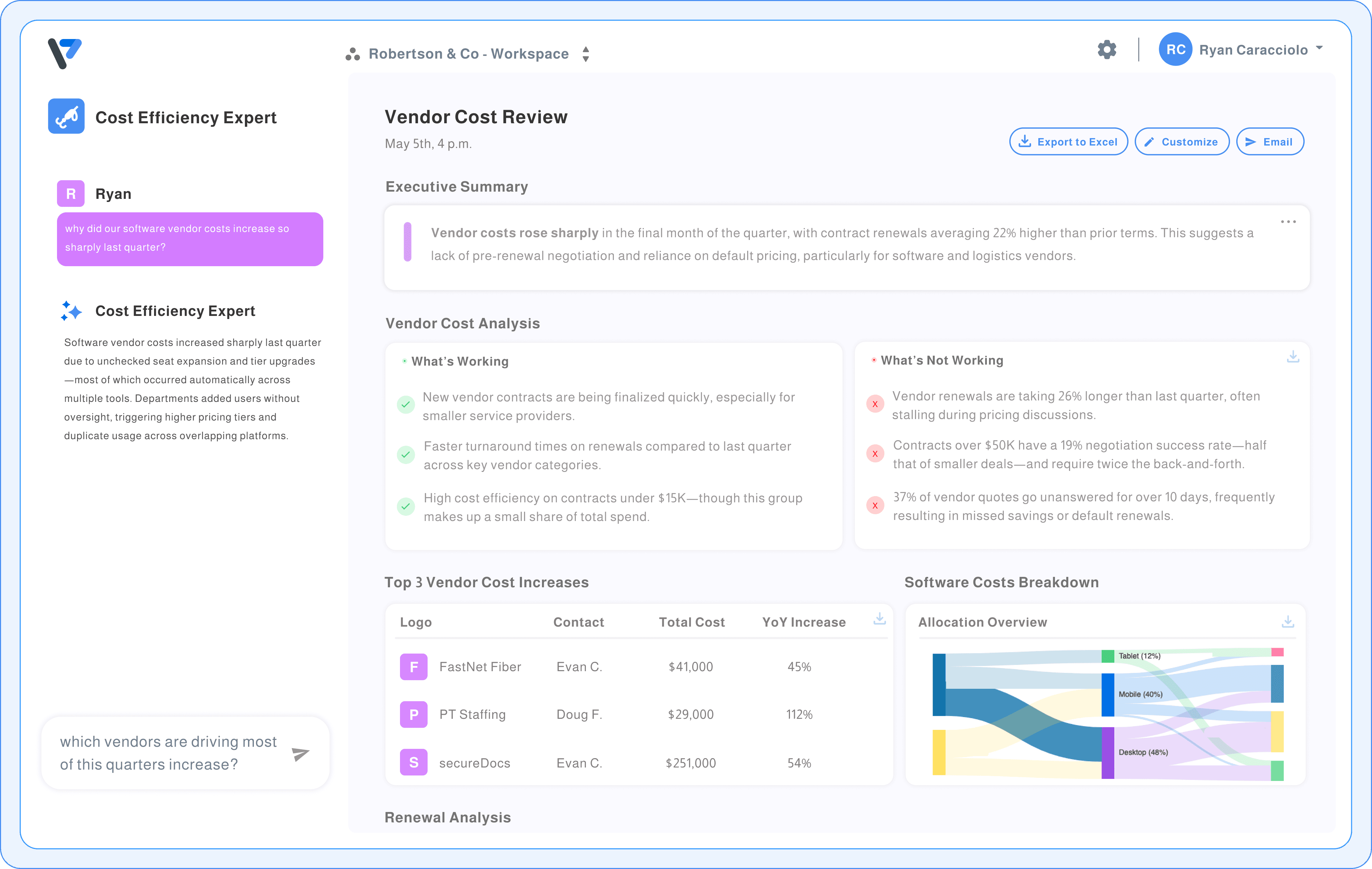Image resolution: width=1372 pixels, height=869 pixels.
Task: Click the 112% YoY increase value
Action: 799,715
